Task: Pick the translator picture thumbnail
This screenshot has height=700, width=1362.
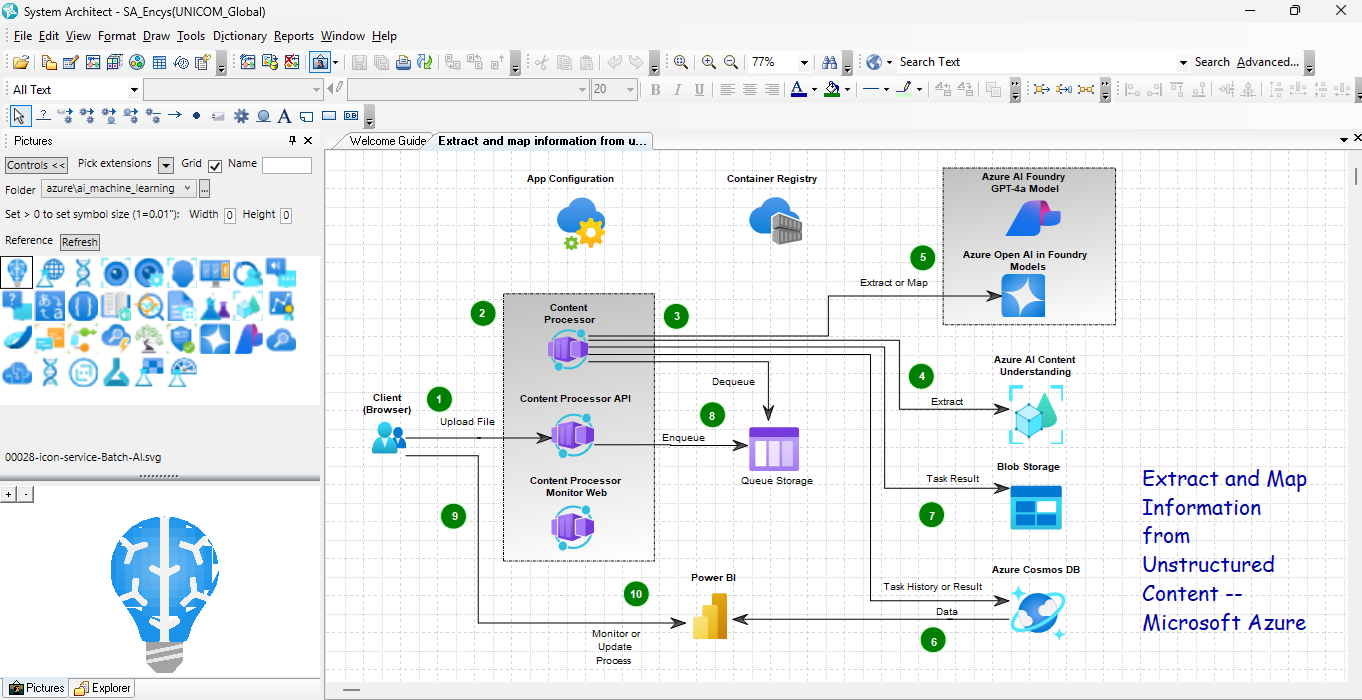Action: pyautogui.click(x=50, y=306)
